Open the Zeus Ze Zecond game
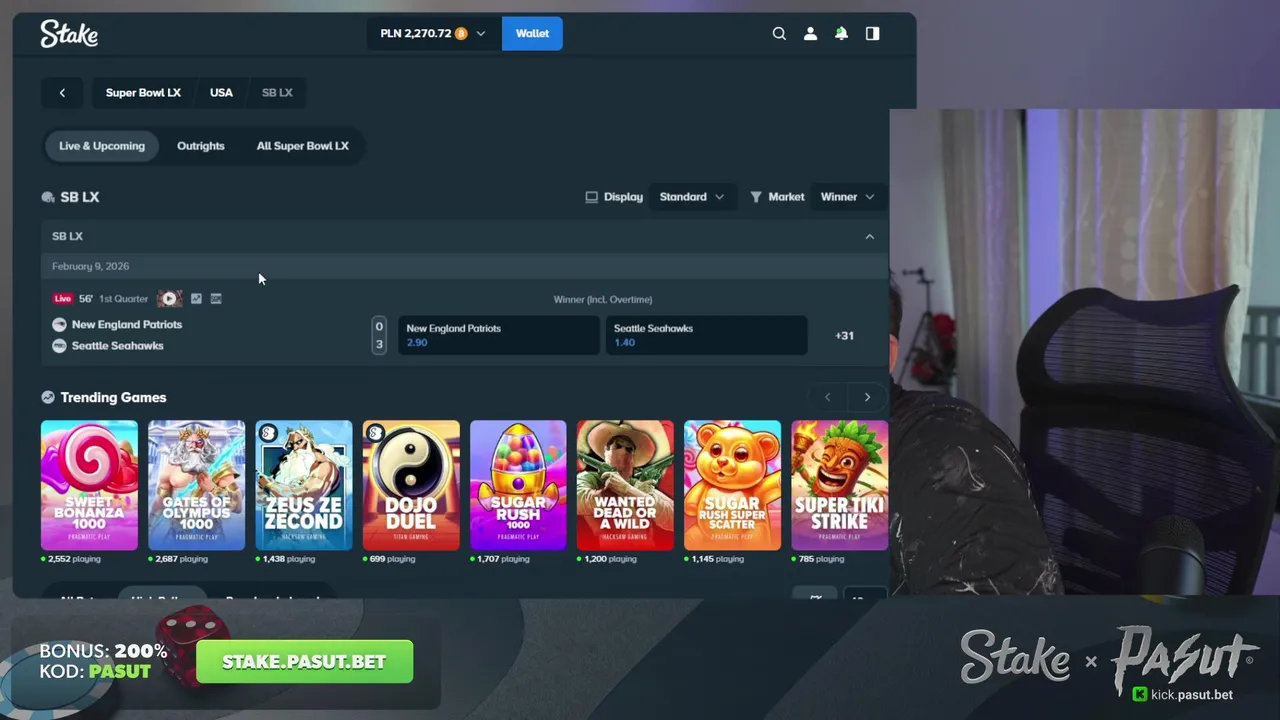 (x=304, y=485)
